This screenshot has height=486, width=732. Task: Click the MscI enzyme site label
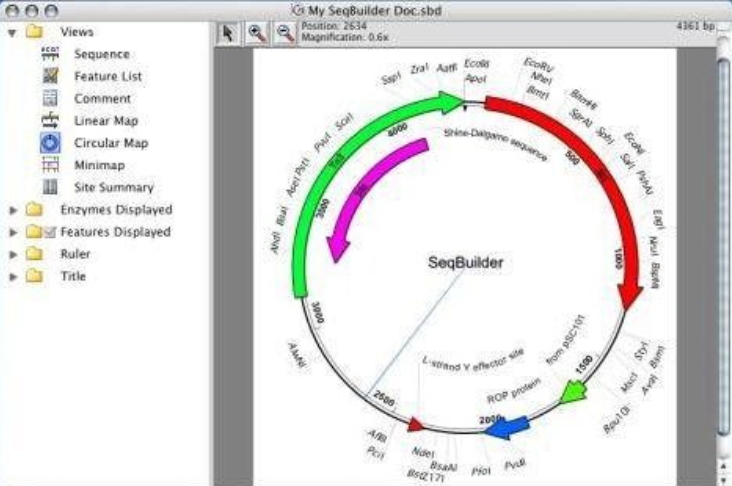pyautogui.click(x=628, y=382)
